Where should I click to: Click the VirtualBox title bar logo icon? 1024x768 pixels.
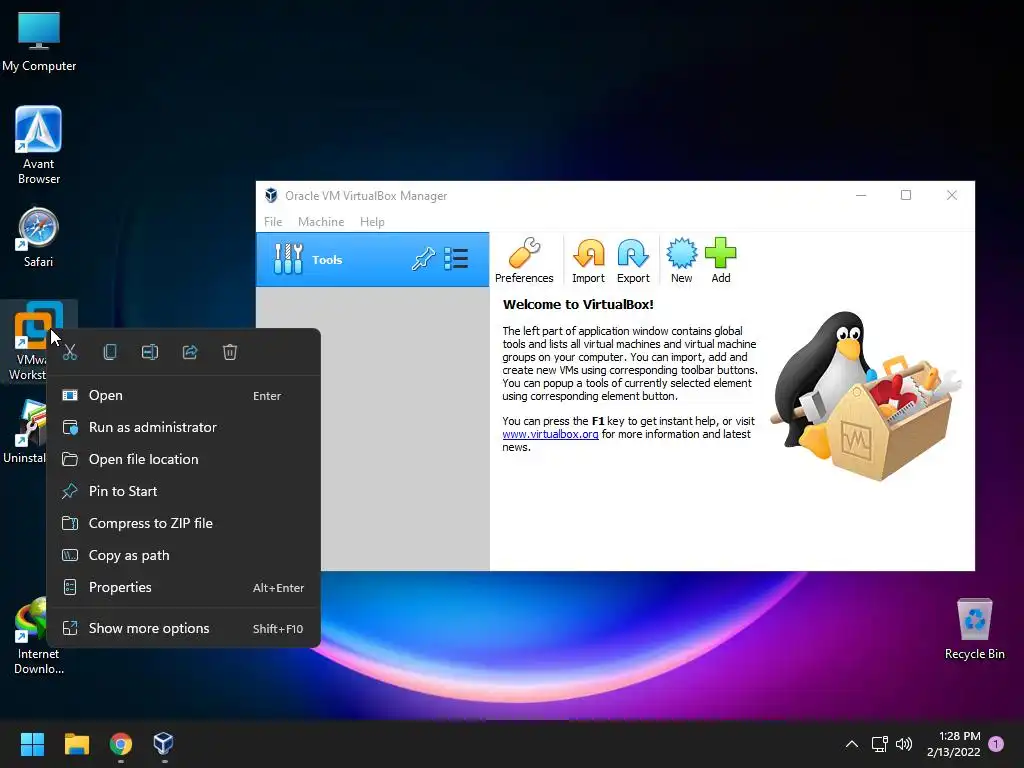[x=271, y=195]
